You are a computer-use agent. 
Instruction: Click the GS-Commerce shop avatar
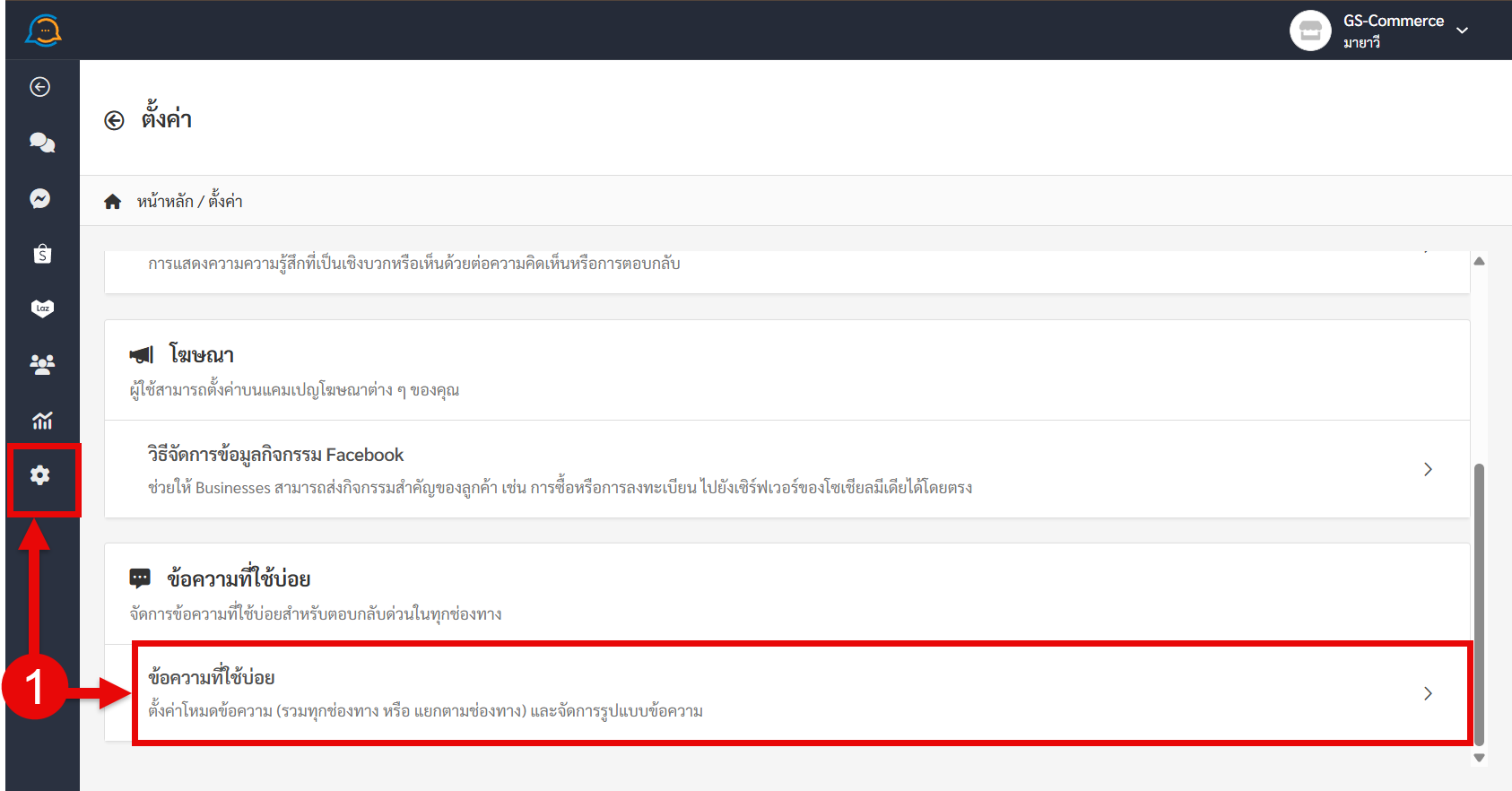(x=1310, y=30)
